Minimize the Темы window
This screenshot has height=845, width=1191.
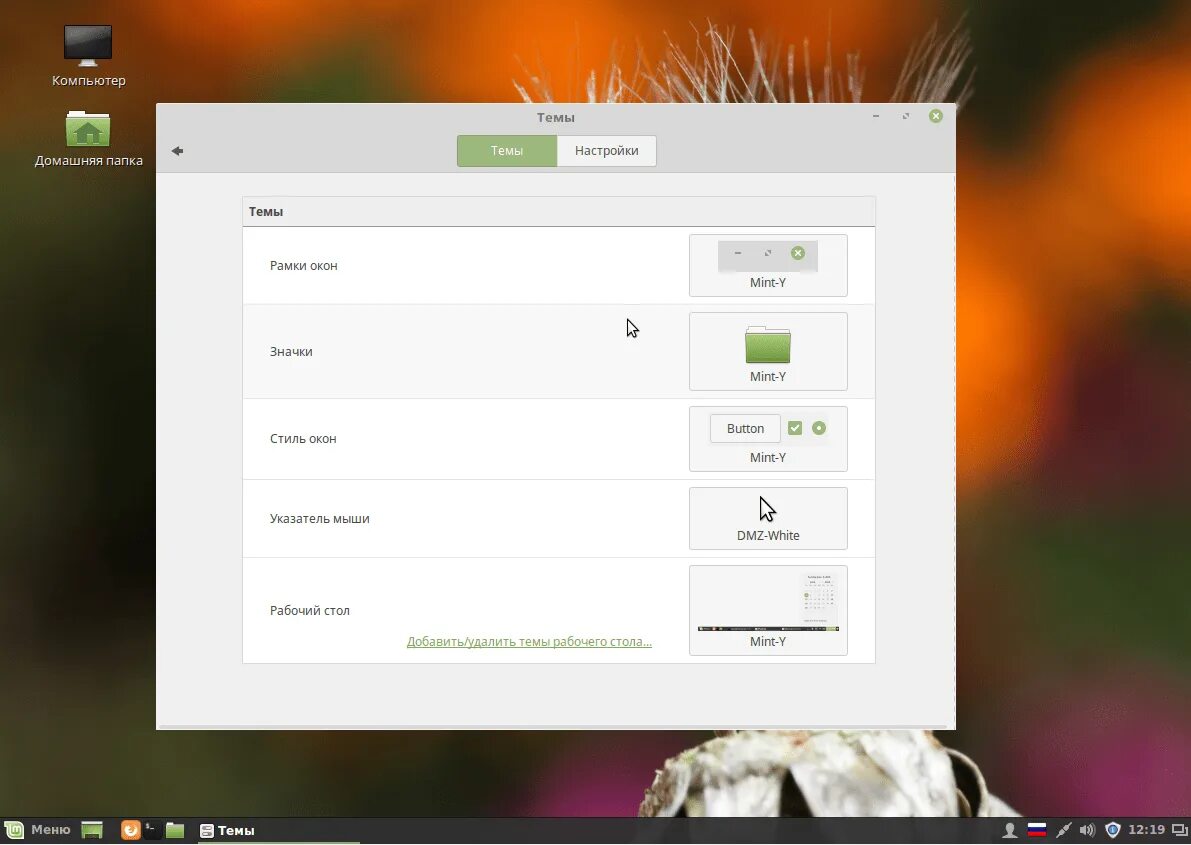click(876, 116)
